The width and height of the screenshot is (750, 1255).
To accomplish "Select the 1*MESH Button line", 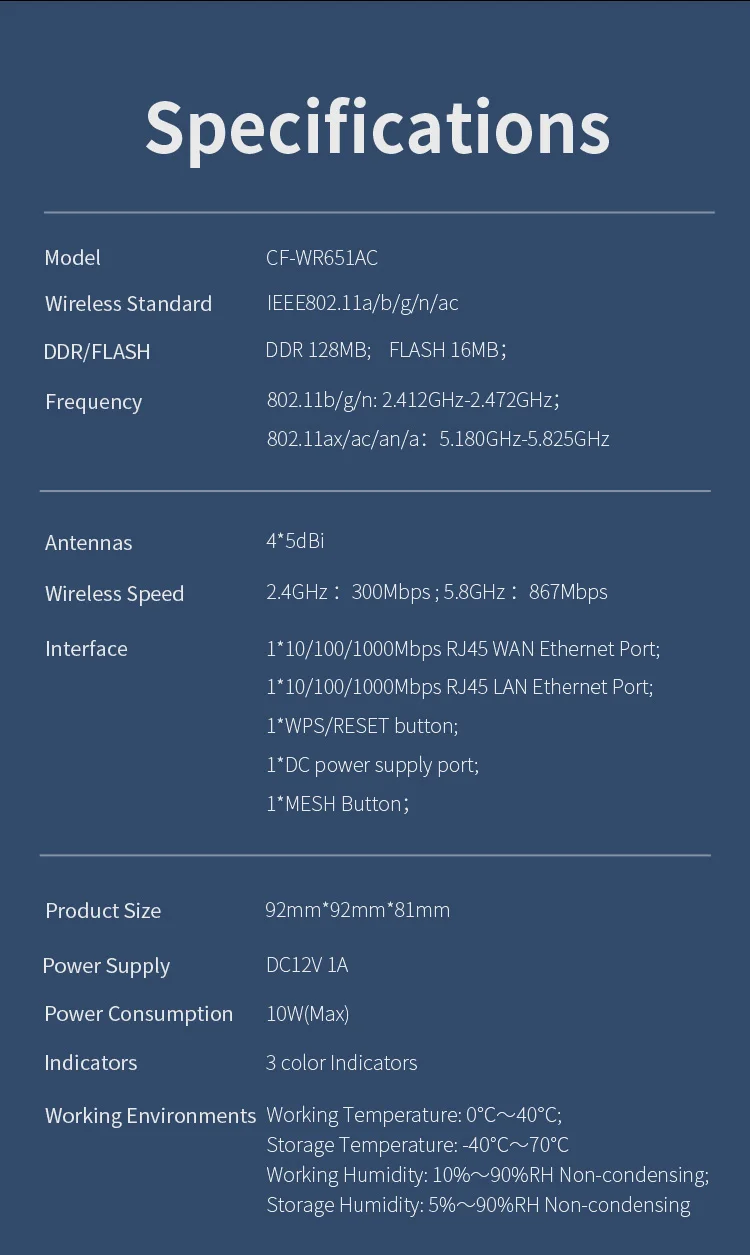I will tap(337, 804).
